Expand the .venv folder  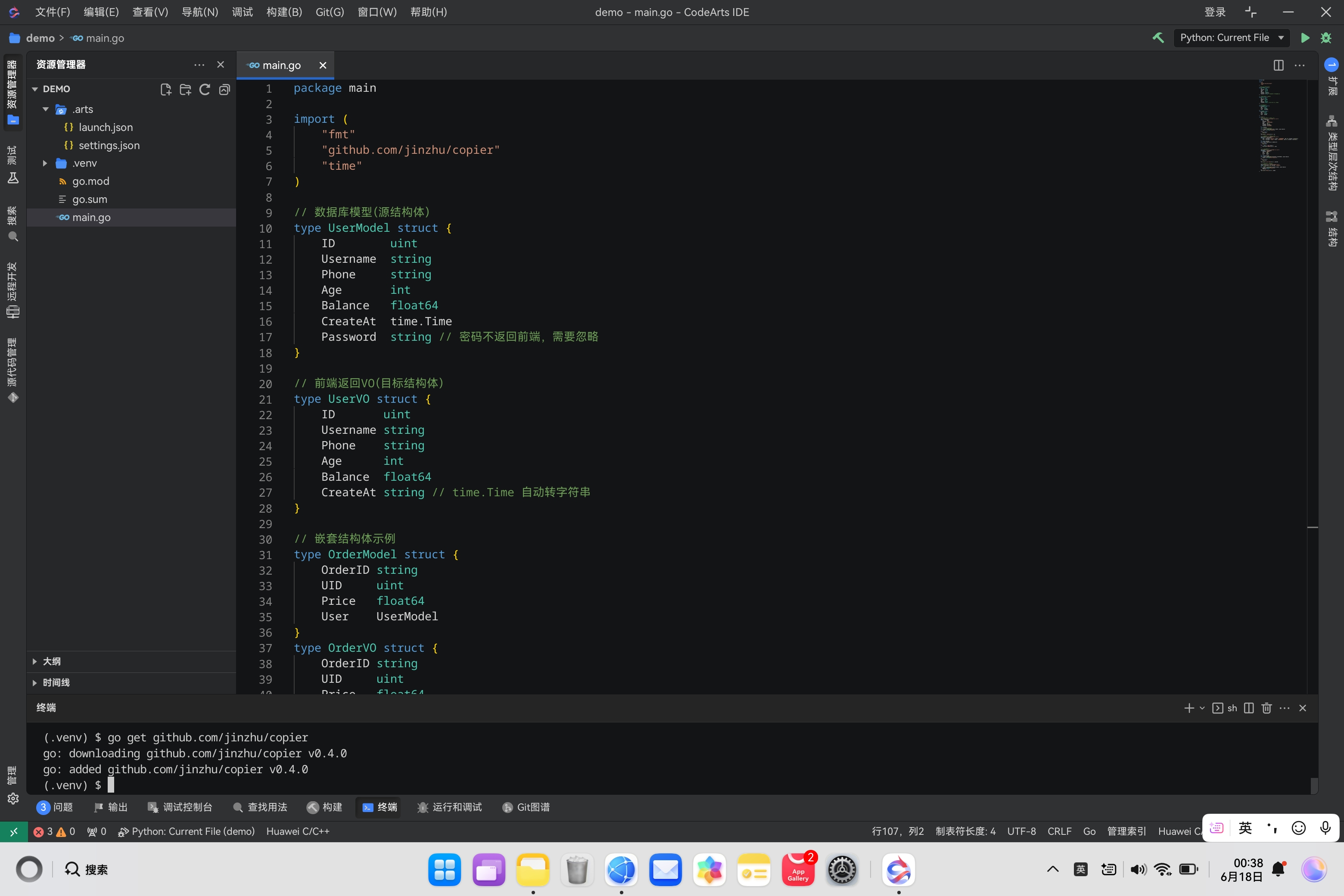point(46,163)
